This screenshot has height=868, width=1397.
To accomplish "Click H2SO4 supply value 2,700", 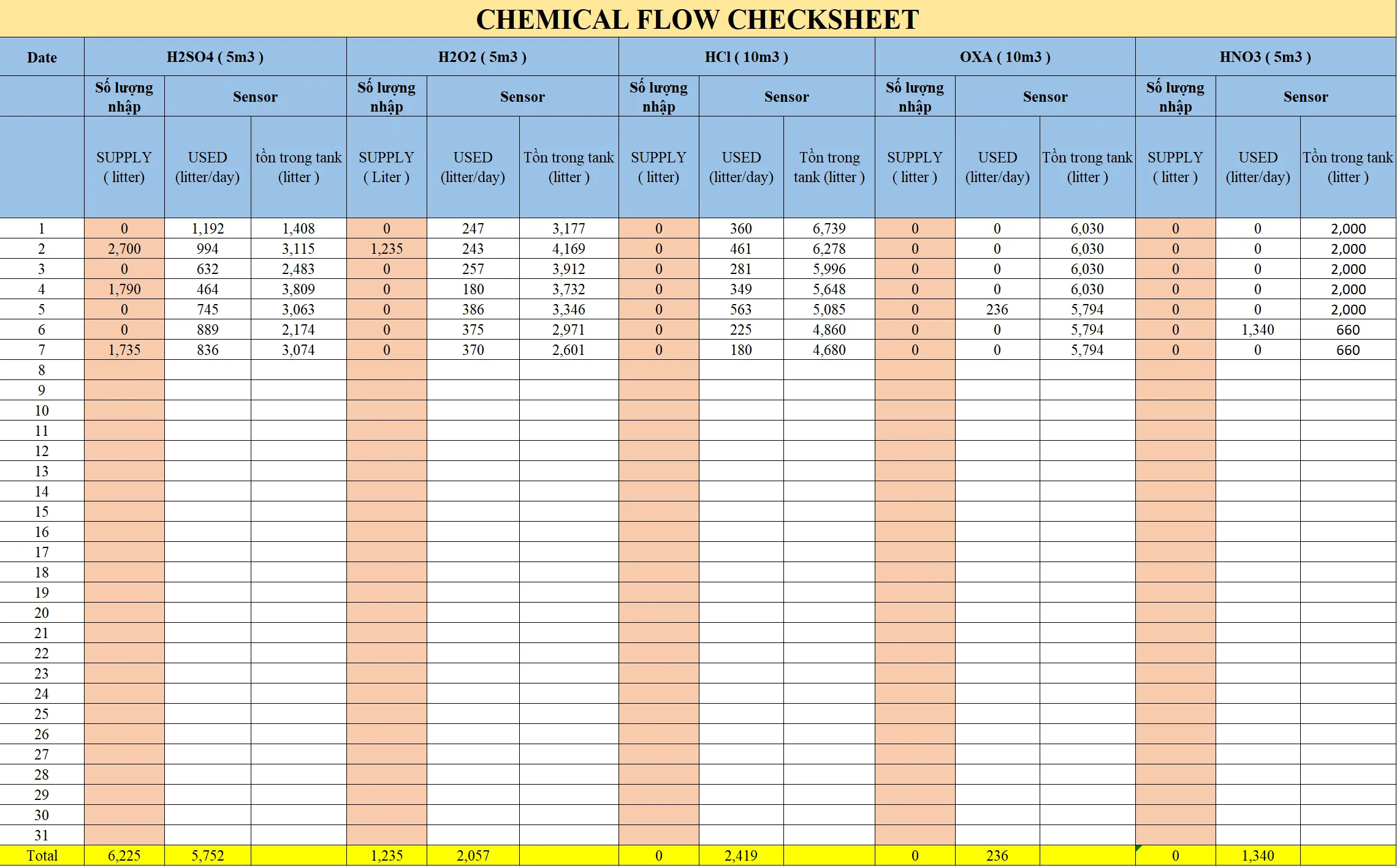I will point(124,249).
